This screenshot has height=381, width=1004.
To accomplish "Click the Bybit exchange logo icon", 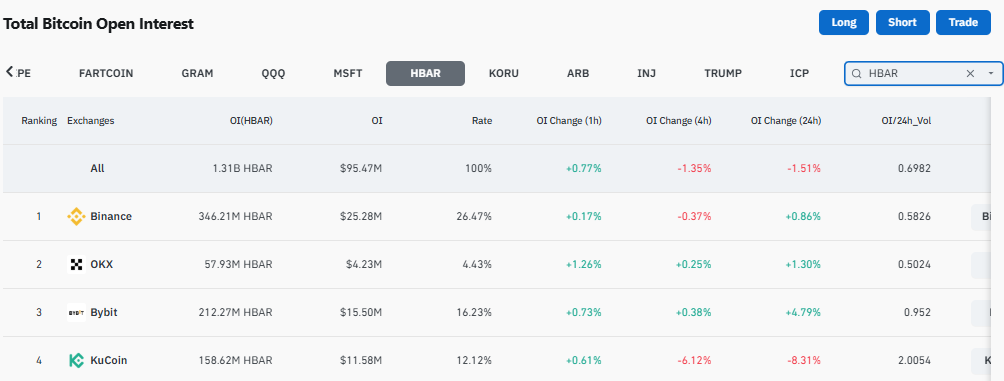I will [x=76, y=312].
